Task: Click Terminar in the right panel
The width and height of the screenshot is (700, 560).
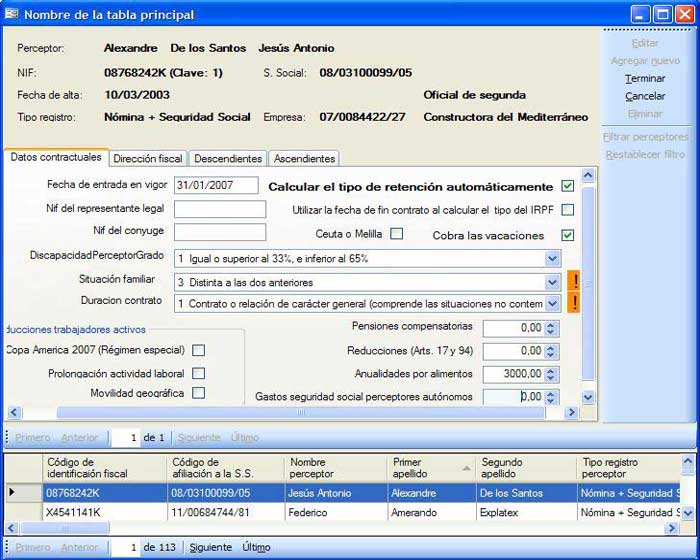Action: coord(645,78)
